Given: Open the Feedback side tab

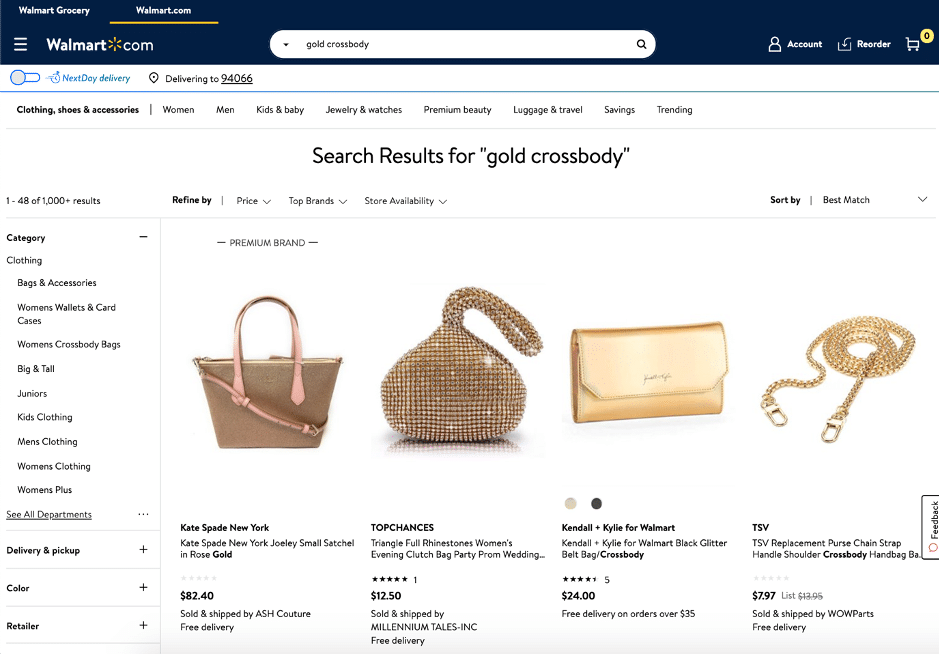Looking at the screenshot, I should point(931,526).
